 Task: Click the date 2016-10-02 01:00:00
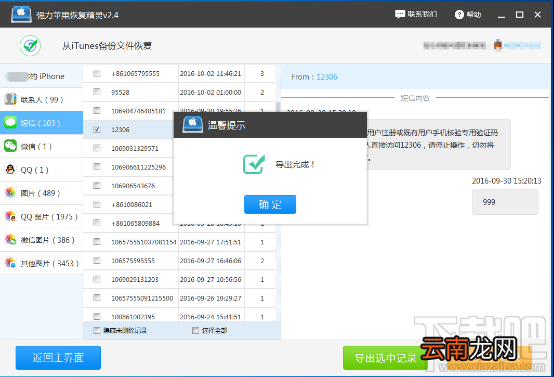tap(211, 92)
